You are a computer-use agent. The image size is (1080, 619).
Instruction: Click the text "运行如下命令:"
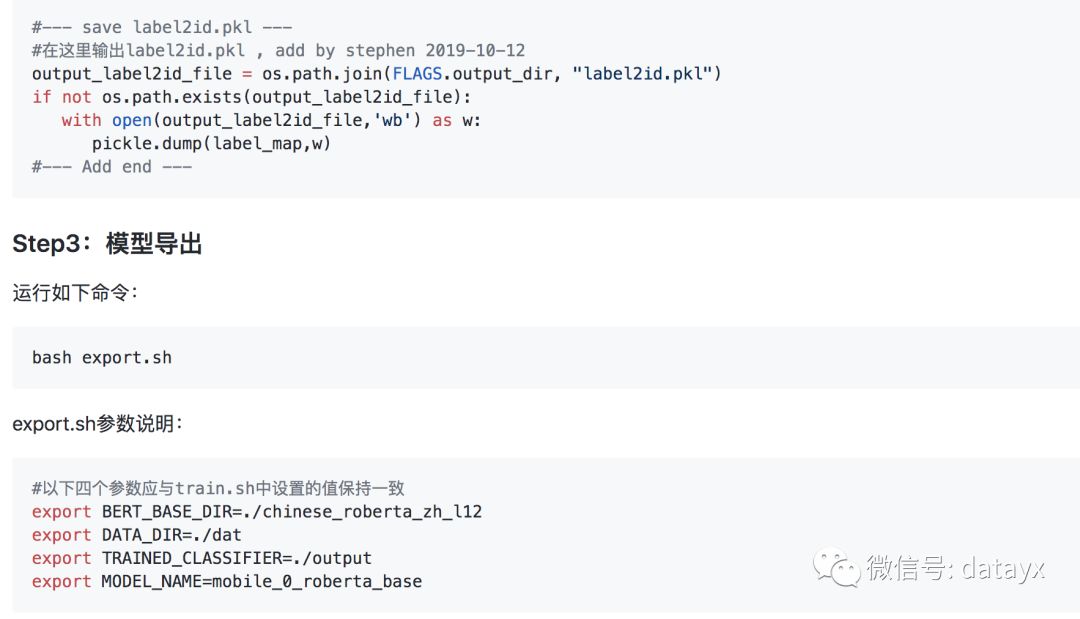pyautogui.click(x=75, y=293)
